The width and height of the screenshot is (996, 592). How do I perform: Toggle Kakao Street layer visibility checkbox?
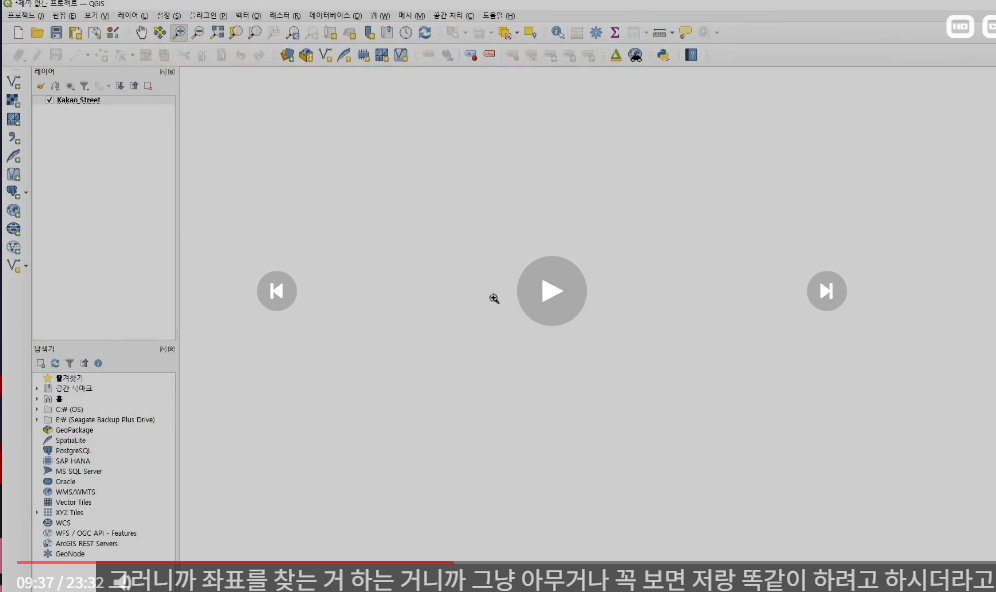click(50, 100)
